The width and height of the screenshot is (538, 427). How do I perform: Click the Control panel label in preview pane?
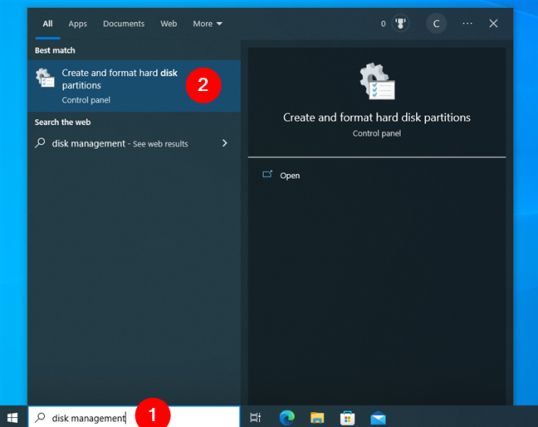tap(376, 134)
